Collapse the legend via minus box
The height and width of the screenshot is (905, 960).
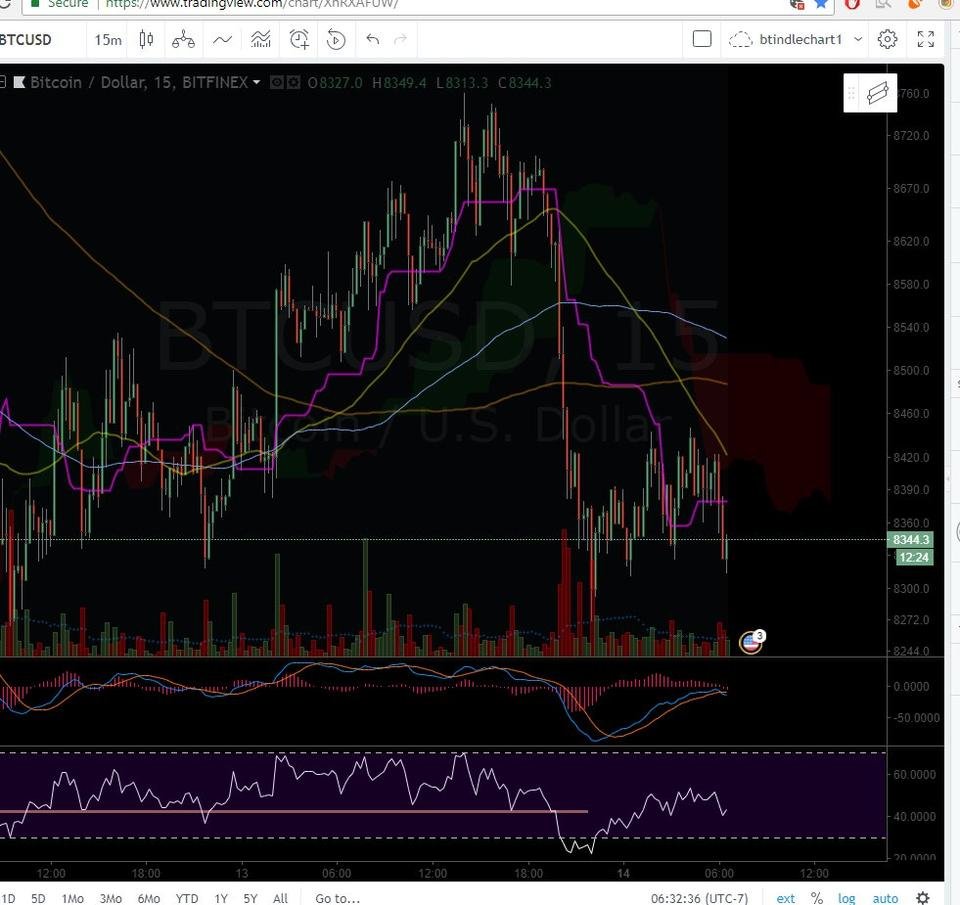(3, 82)
